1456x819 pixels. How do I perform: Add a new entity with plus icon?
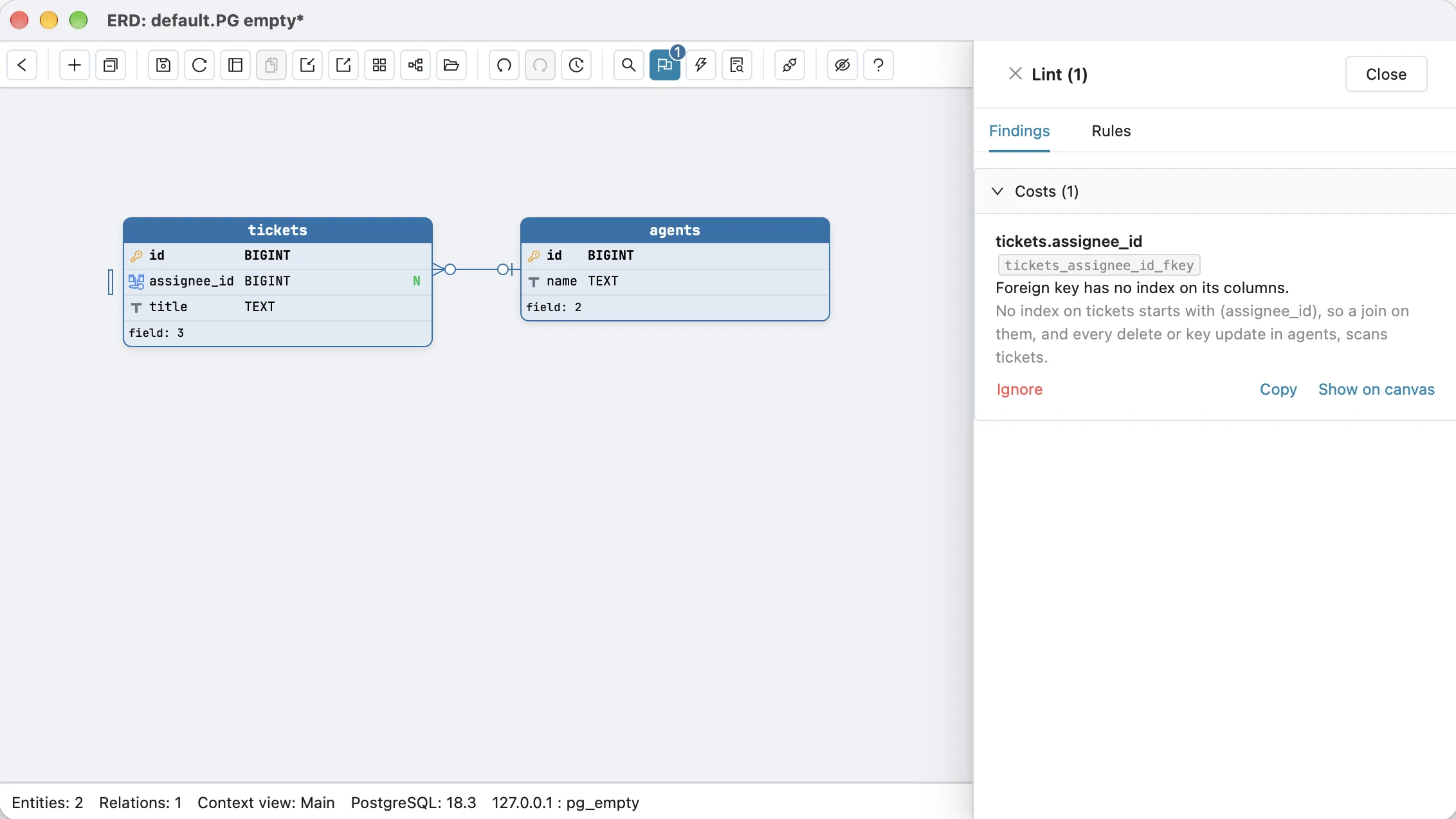75,65
